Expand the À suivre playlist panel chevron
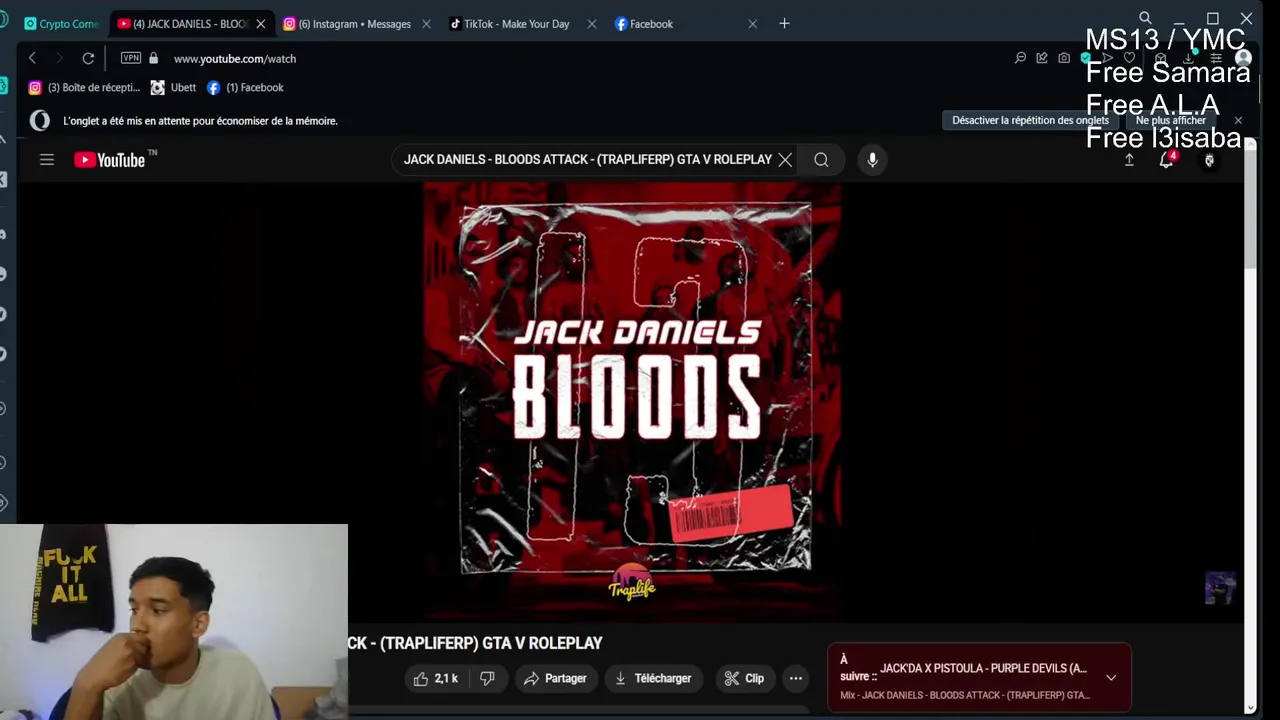The width and height of the screenshot is (1280, 720). click(x=1111, y=677)
